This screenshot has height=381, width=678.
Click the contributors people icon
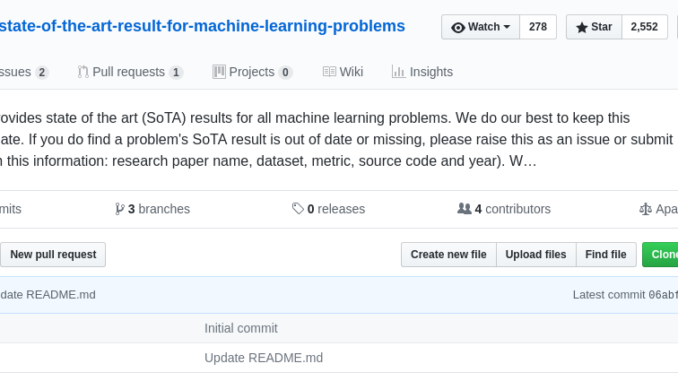(464, 208)
